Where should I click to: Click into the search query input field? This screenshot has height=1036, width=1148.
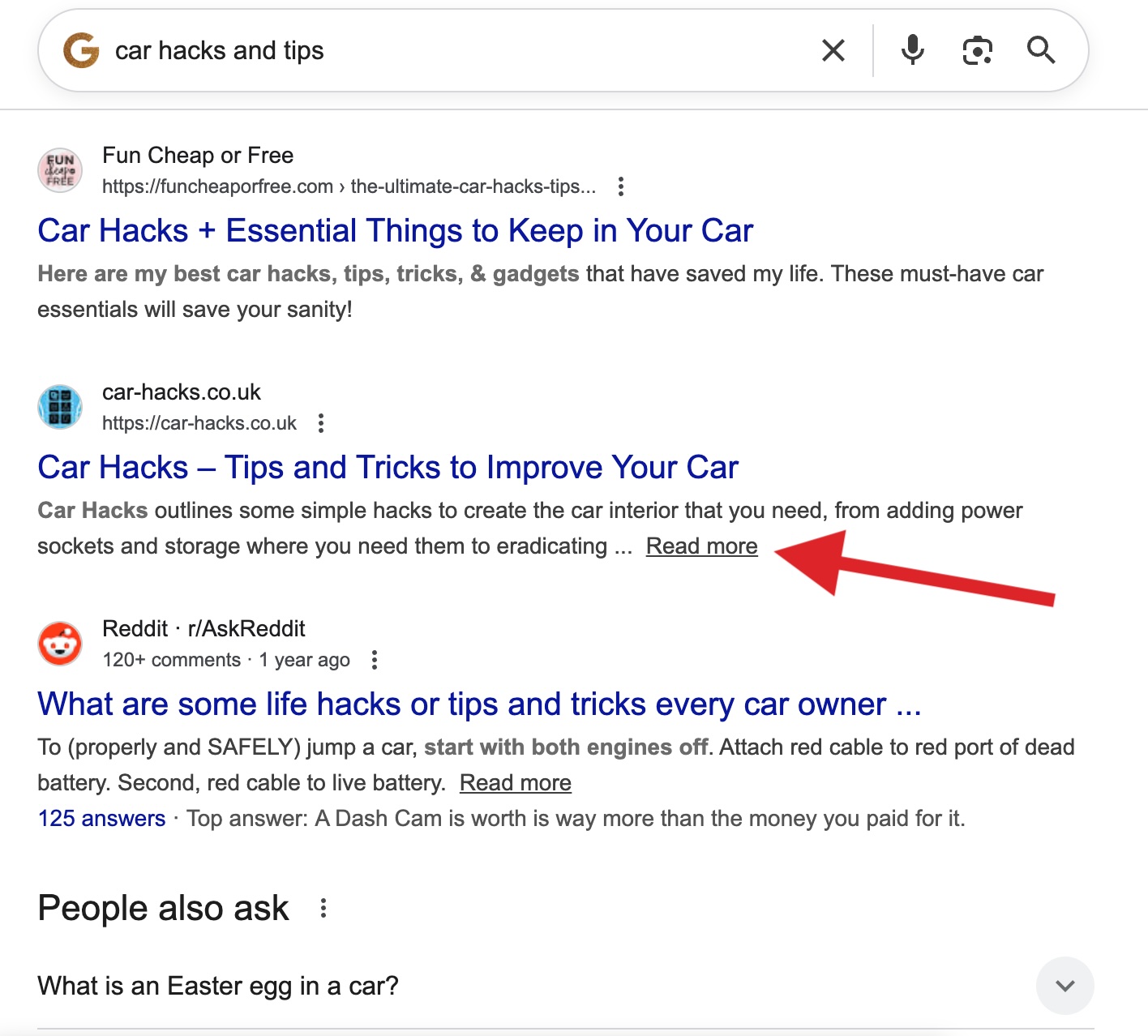coord(454,50)
